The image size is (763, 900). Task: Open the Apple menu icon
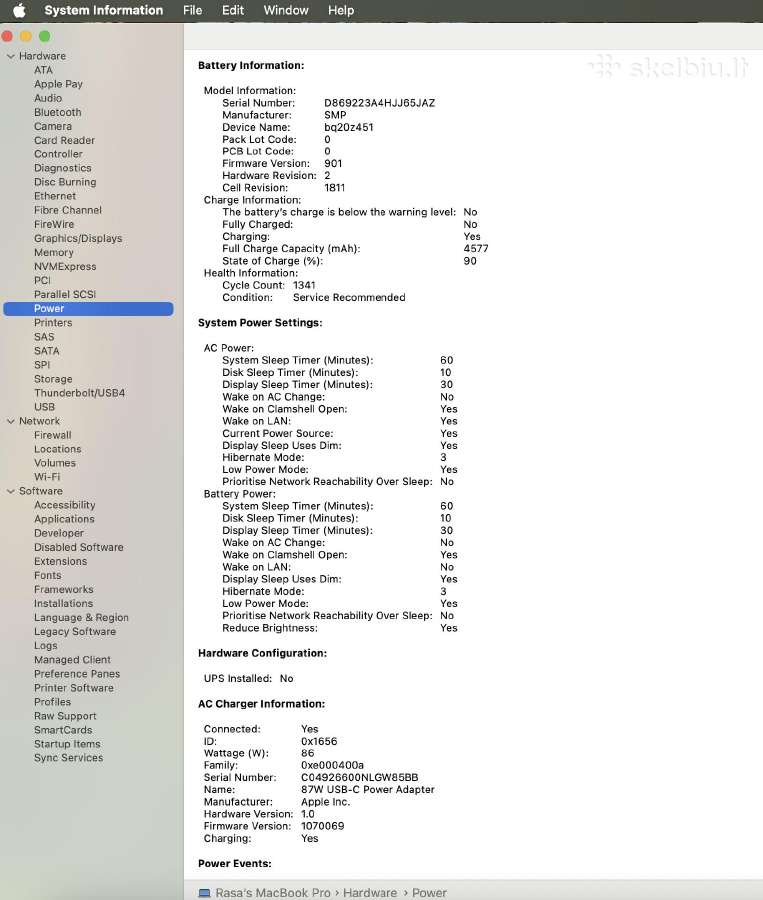pyautogui.click(x=19, y=10)
